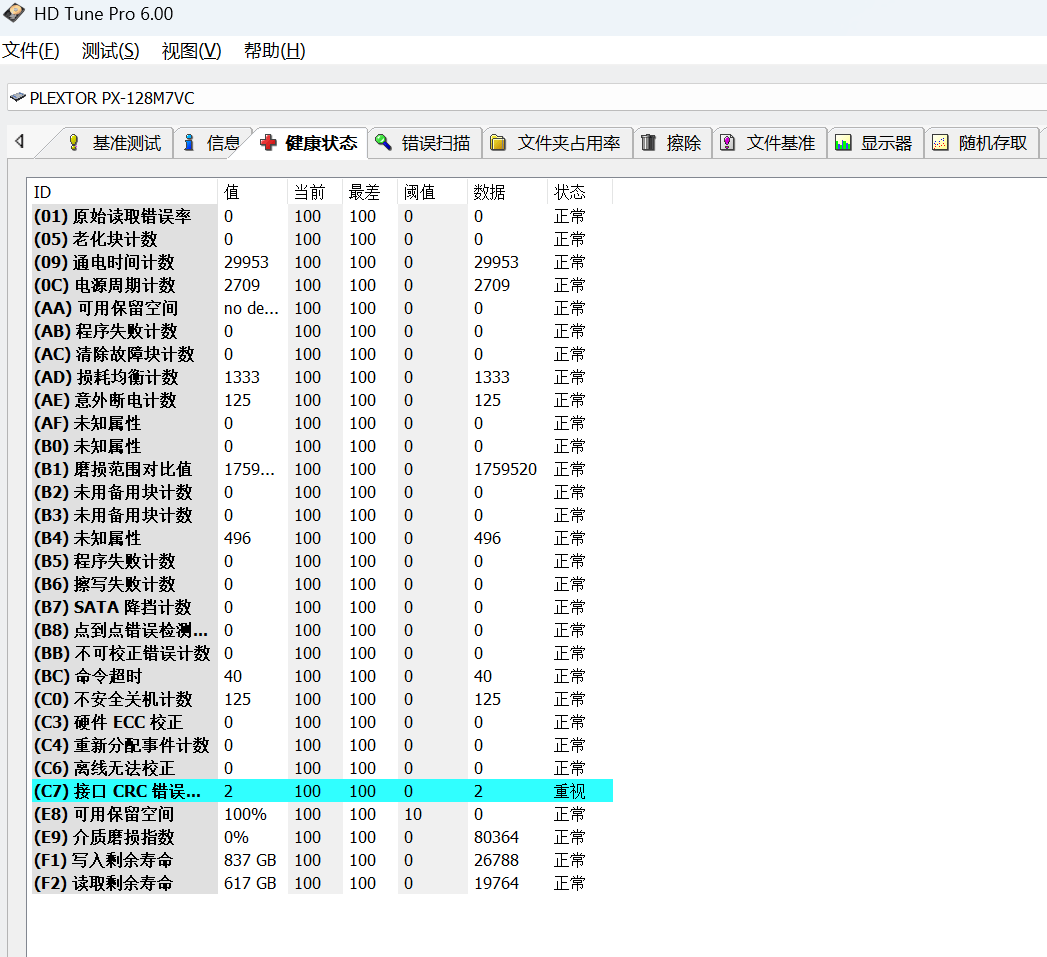
Task: Click the red cross health icon
Action: point(268,142)
